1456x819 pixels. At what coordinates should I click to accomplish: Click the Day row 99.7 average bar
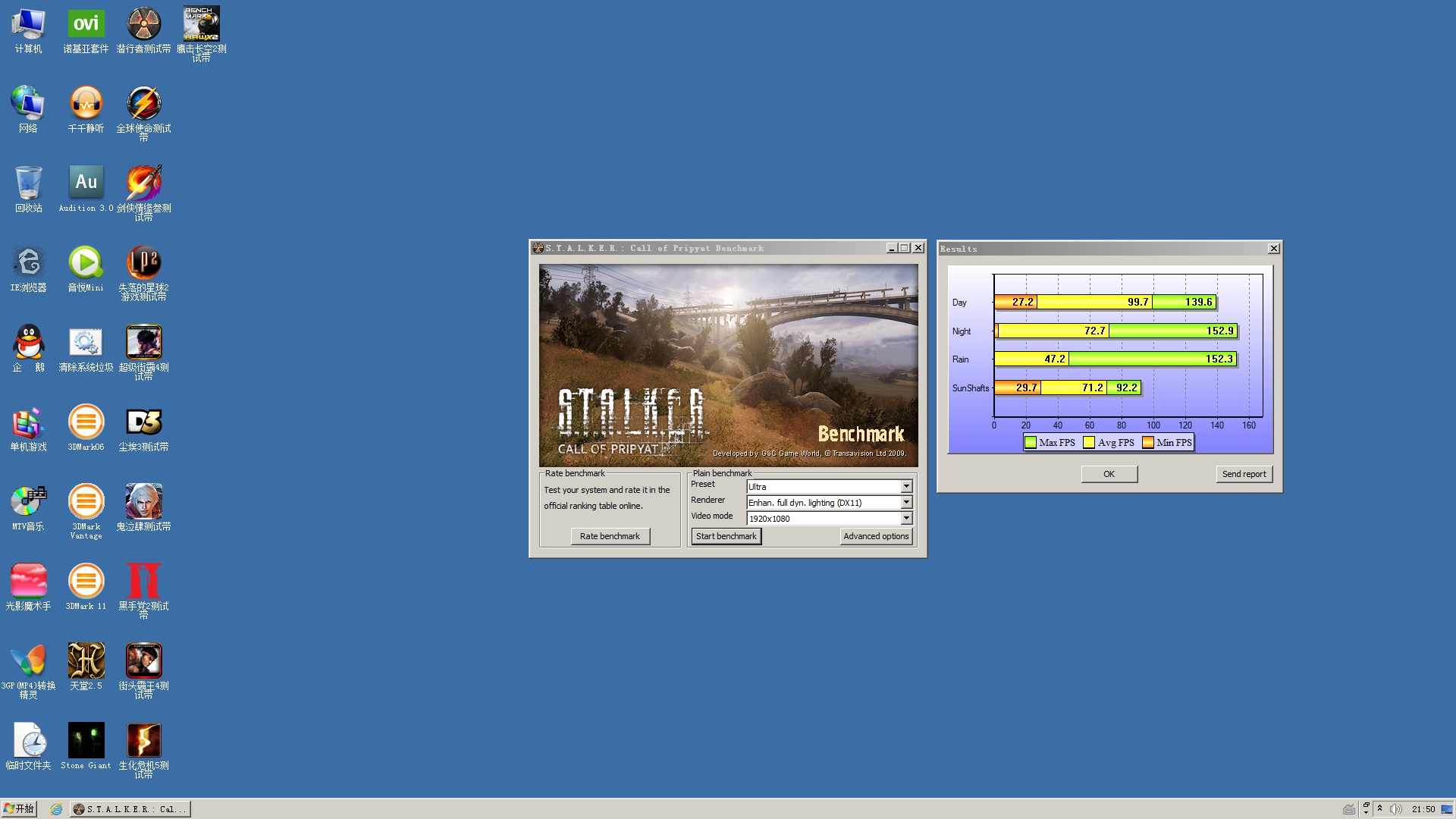(x=1095, y=302)
